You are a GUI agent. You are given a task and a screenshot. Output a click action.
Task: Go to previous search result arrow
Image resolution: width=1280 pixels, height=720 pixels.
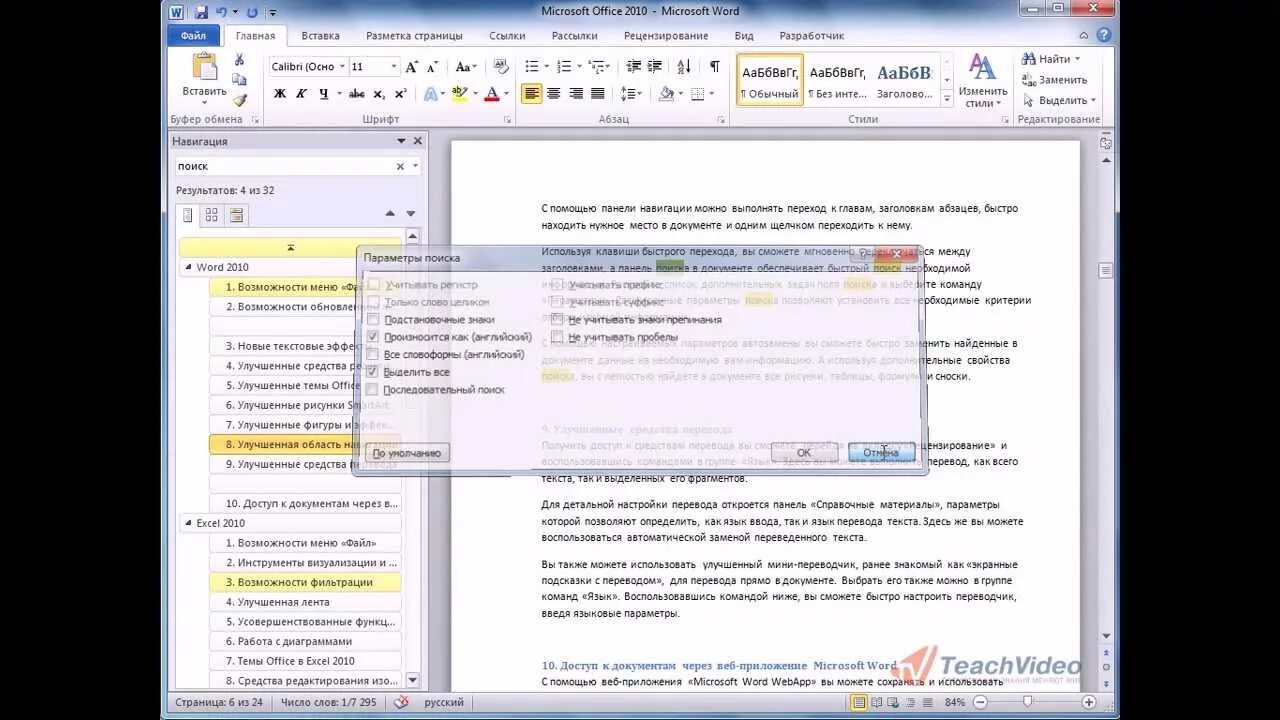tap(390, 214)
